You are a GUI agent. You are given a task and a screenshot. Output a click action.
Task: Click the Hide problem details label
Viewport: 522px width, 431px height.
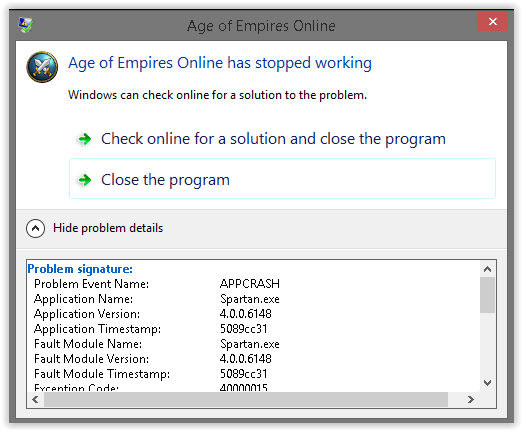click(108, 228)
